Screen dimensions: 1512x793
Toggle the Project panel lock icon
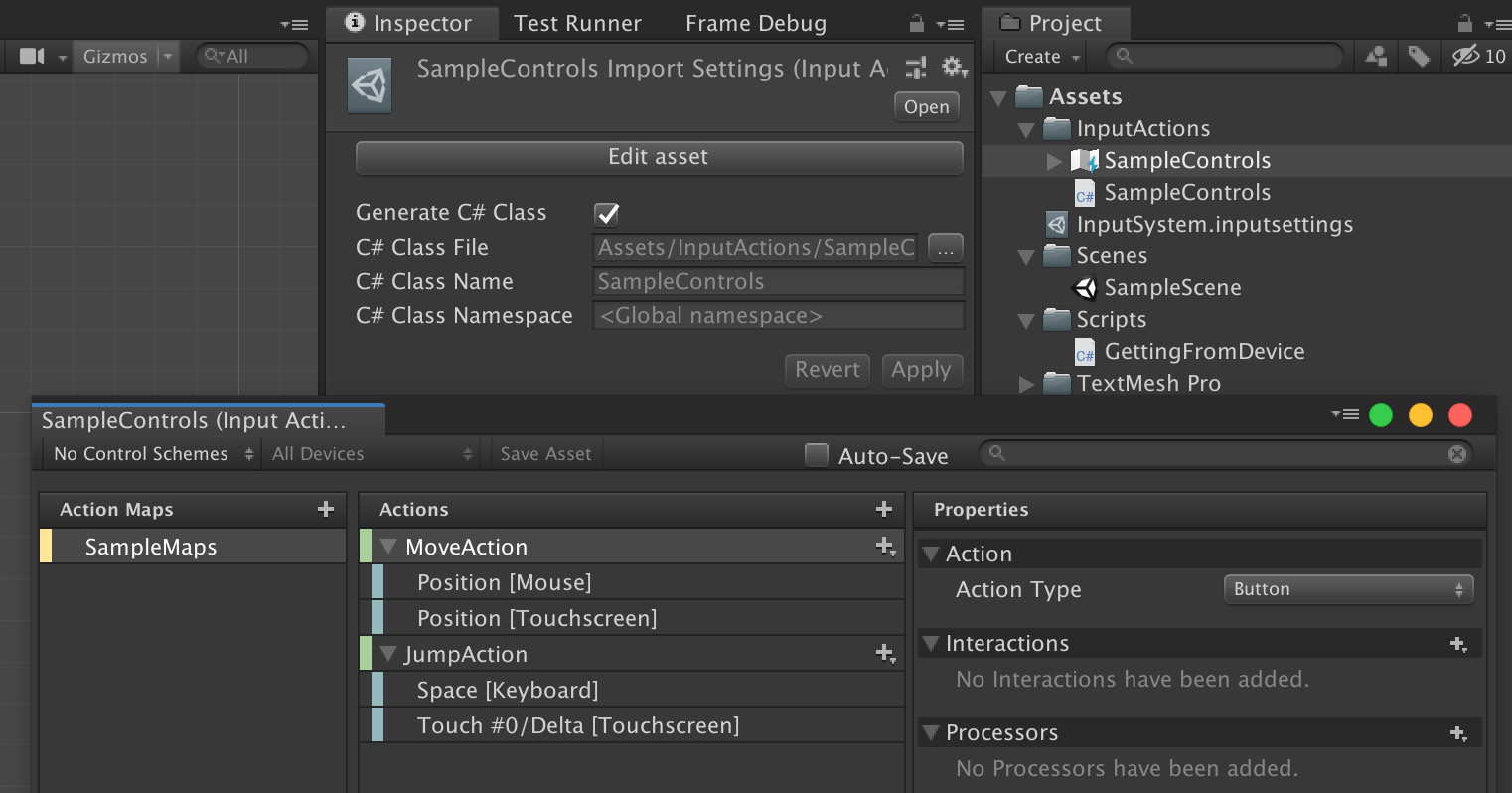point(1464,24)
